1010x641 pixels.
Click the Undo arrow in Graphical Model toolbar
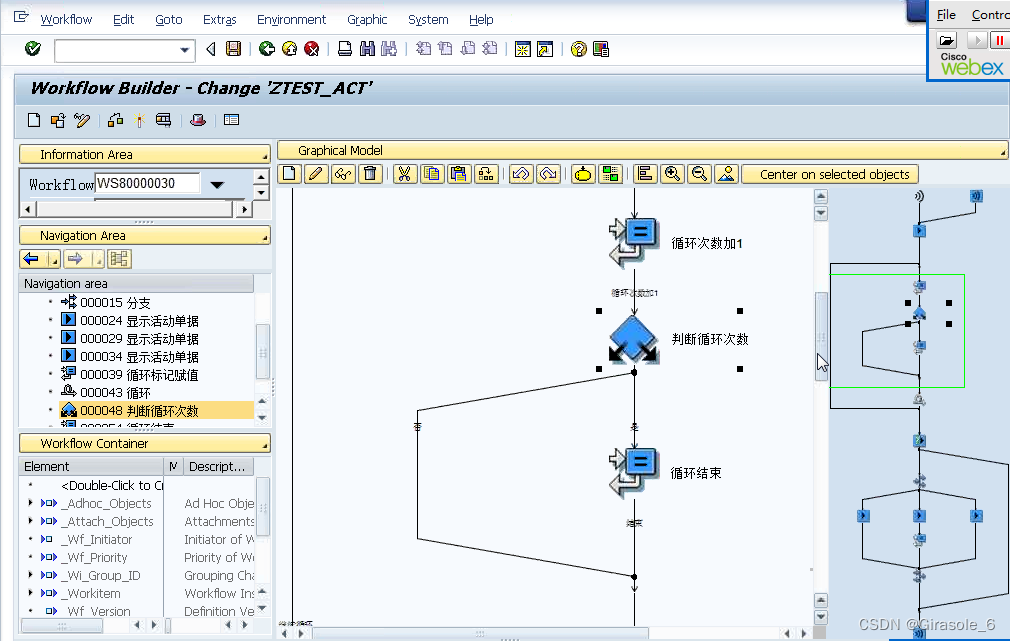pos(520,174)
